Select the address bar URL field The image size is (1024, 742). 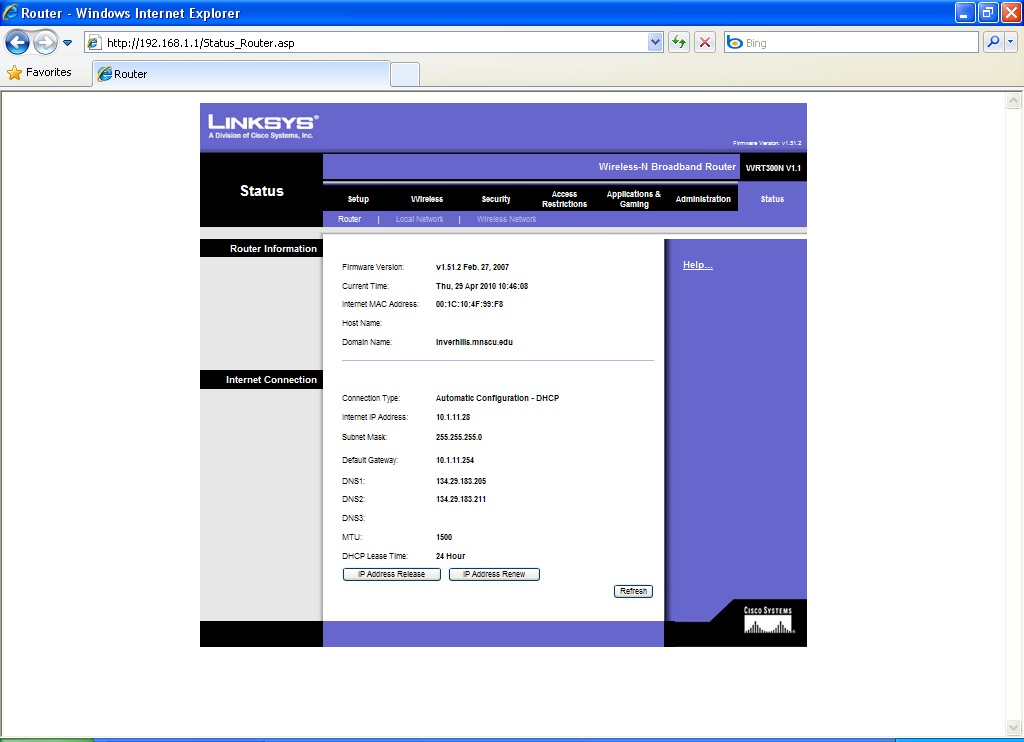[376, 43]
